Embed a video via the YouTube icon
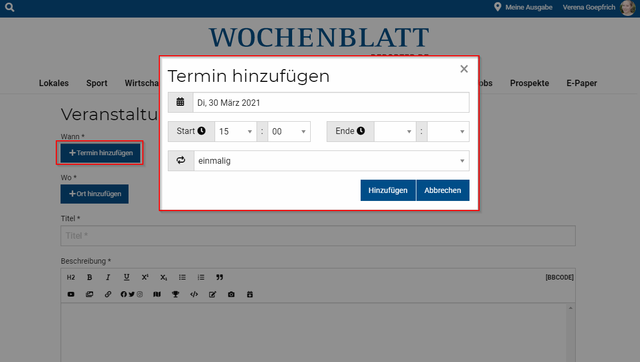The height and width of the screenshot is (362, 640). click(71, 294)
